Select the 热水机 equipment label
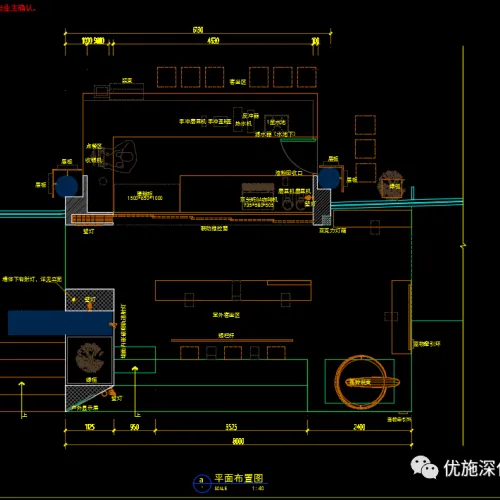Screen dimensions: 500x500 point(243,124)
